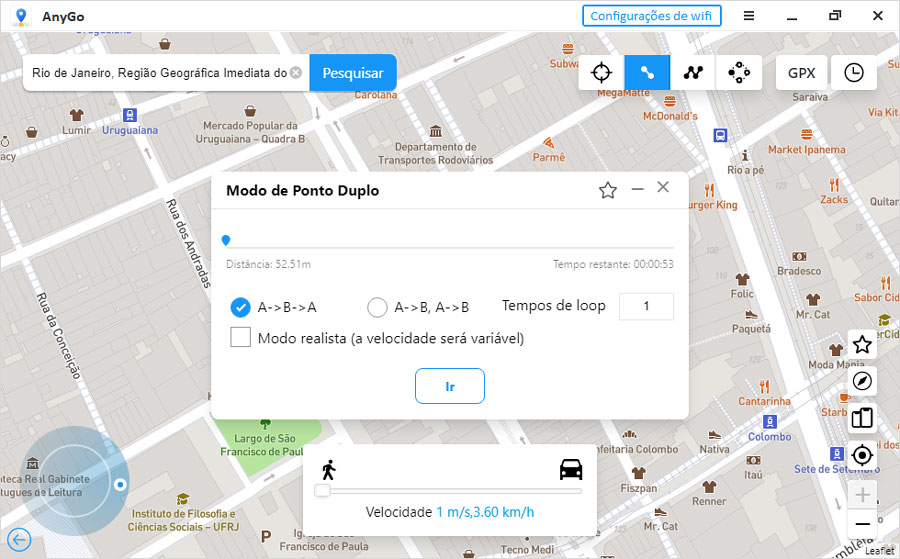The height and width of the screenshot is (559, 900).
Task: Open the history clock icon
Action: [854, 73]
